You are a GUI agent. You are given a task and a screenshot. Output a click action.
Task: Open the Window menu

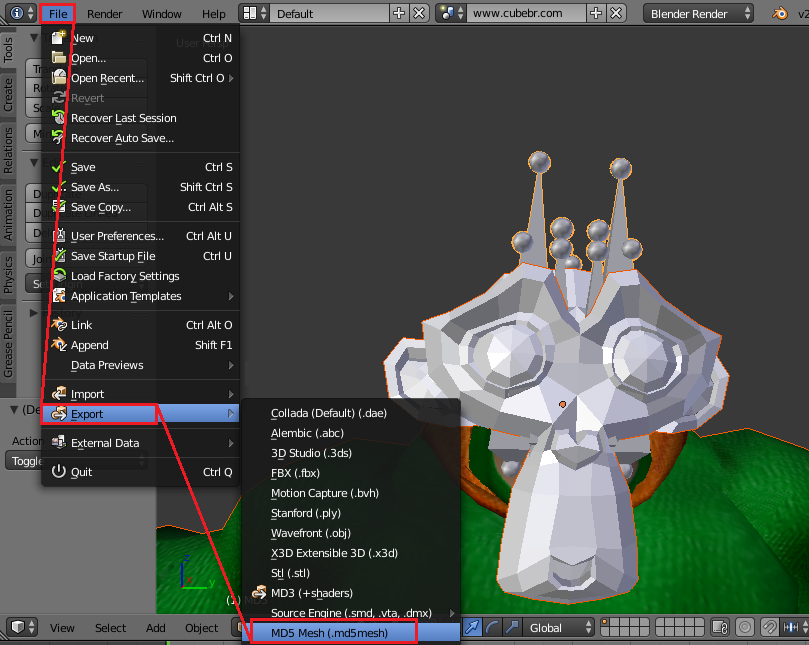click(x=161, y=14)
